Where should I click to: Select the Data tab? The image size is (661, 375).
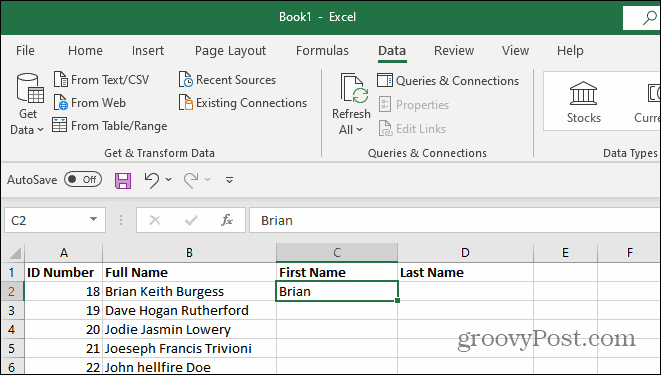[392, 51]
